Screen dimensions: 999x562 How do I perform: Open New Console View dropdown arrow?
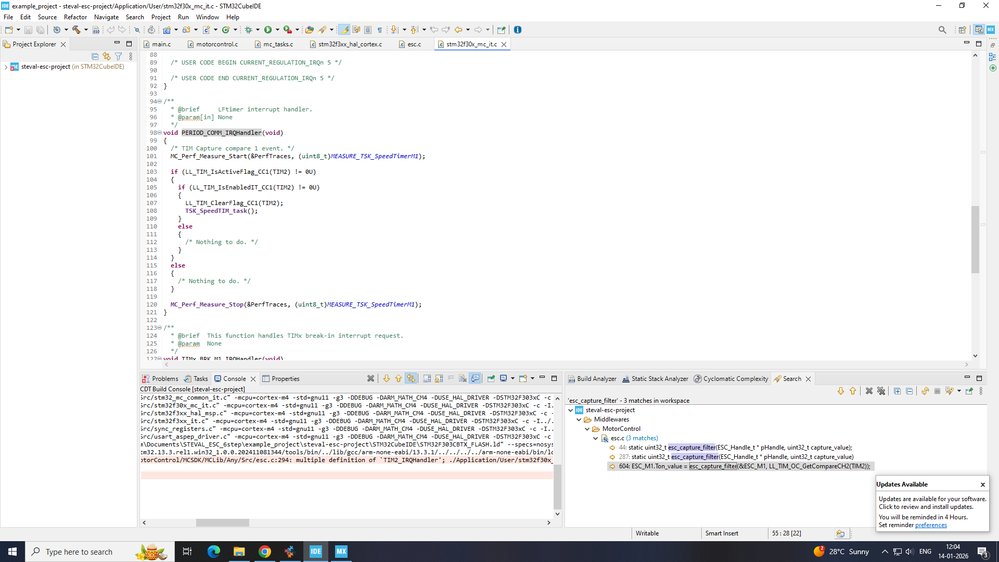[533, 378]
